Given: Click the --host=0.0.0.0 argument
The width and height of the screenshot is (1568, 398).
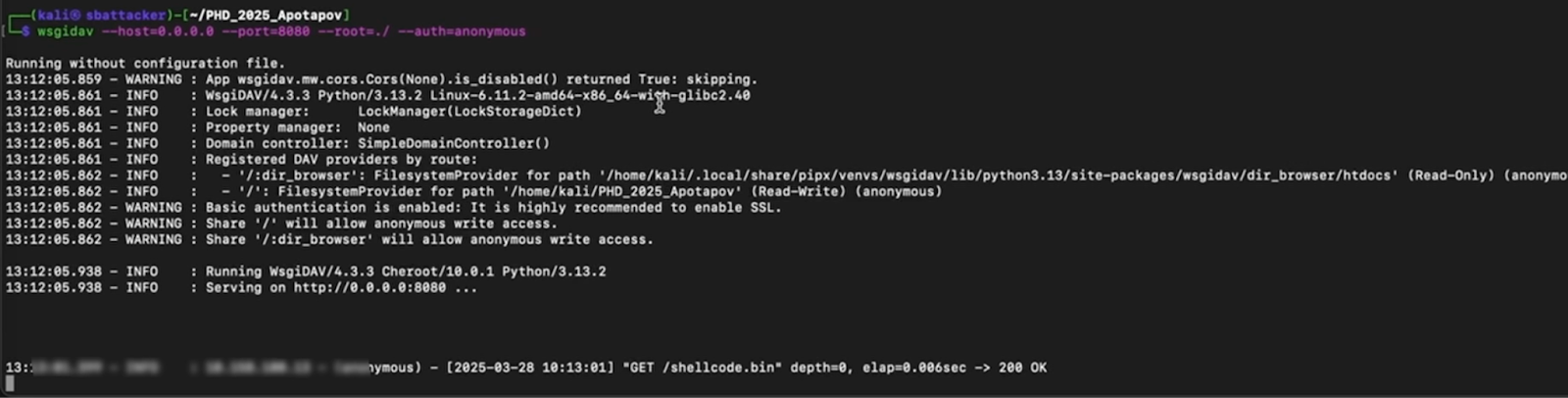Looking at the screenshot, I should pyautogui.click(x=158, y=31).
